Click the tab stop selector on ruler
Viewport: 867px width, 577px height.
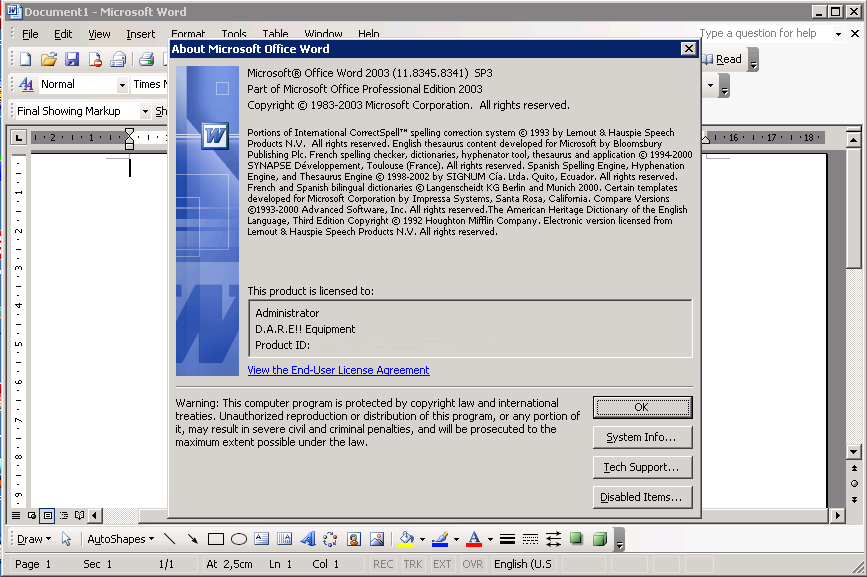click(18, 137)
